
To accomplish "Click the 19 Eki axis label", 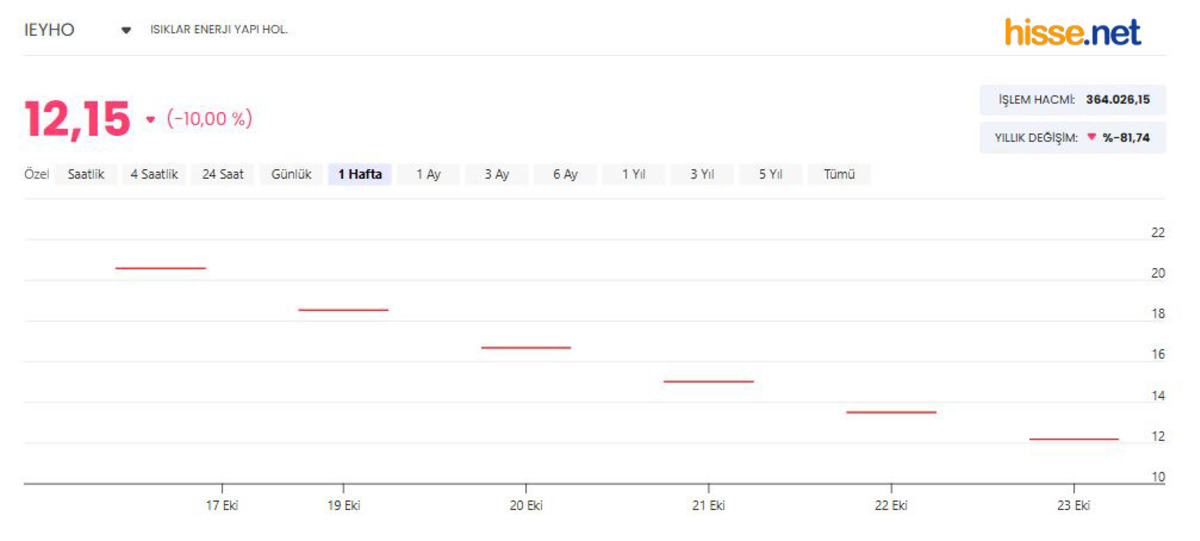I will (343, 506).
